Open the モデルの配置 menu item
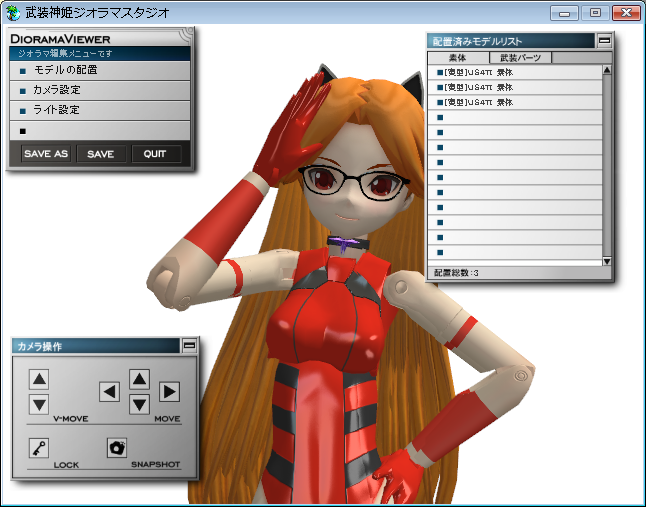This screenshot has width=646, height=507. click(x=100, y=70)
